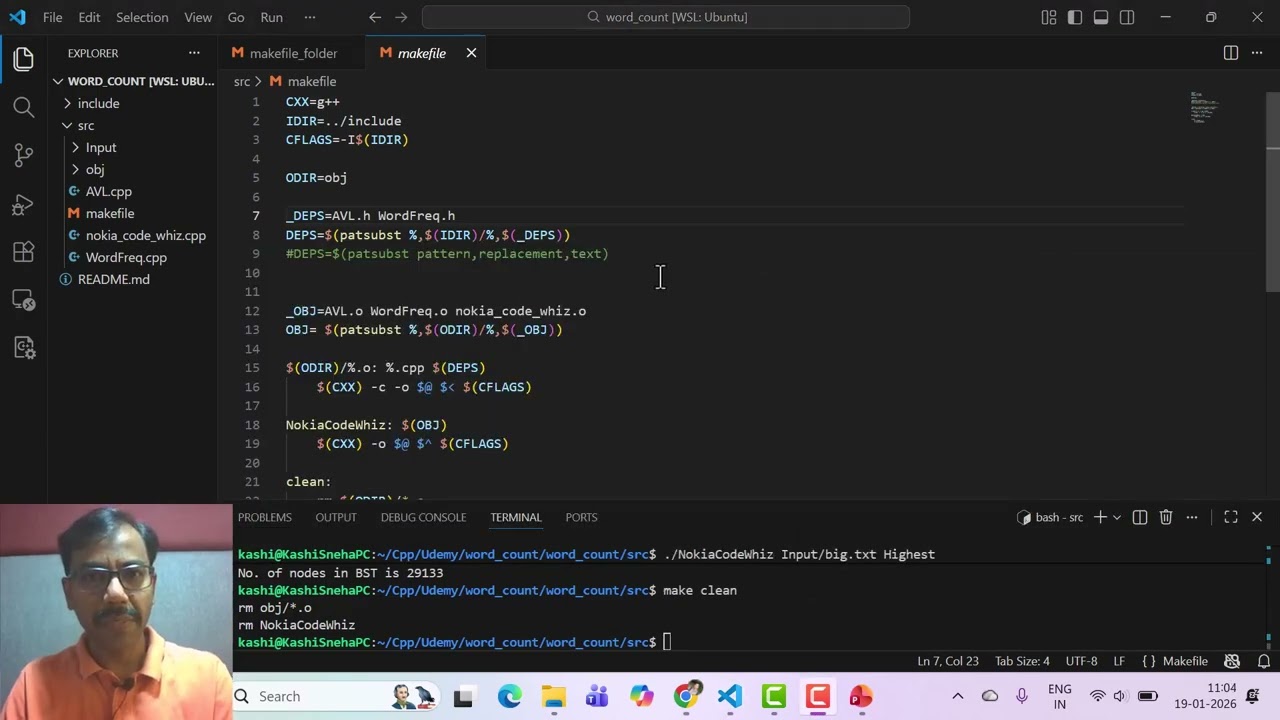
Task: Click the notifications bell in status bar
Action: coord(1264,661)
